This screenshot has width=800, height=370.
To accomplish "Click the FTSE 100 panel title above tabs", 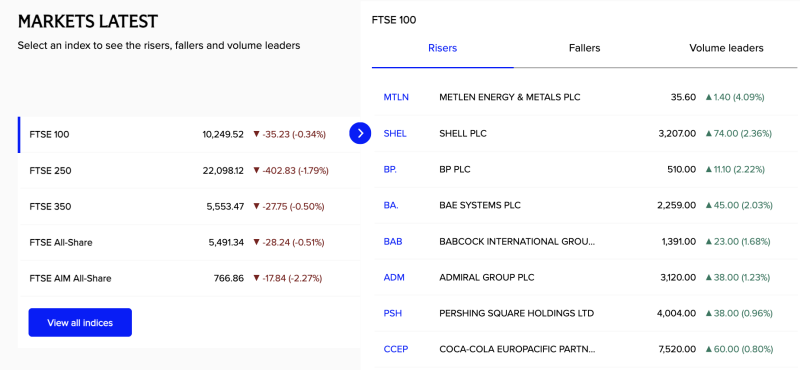I will tap(394, 20).
